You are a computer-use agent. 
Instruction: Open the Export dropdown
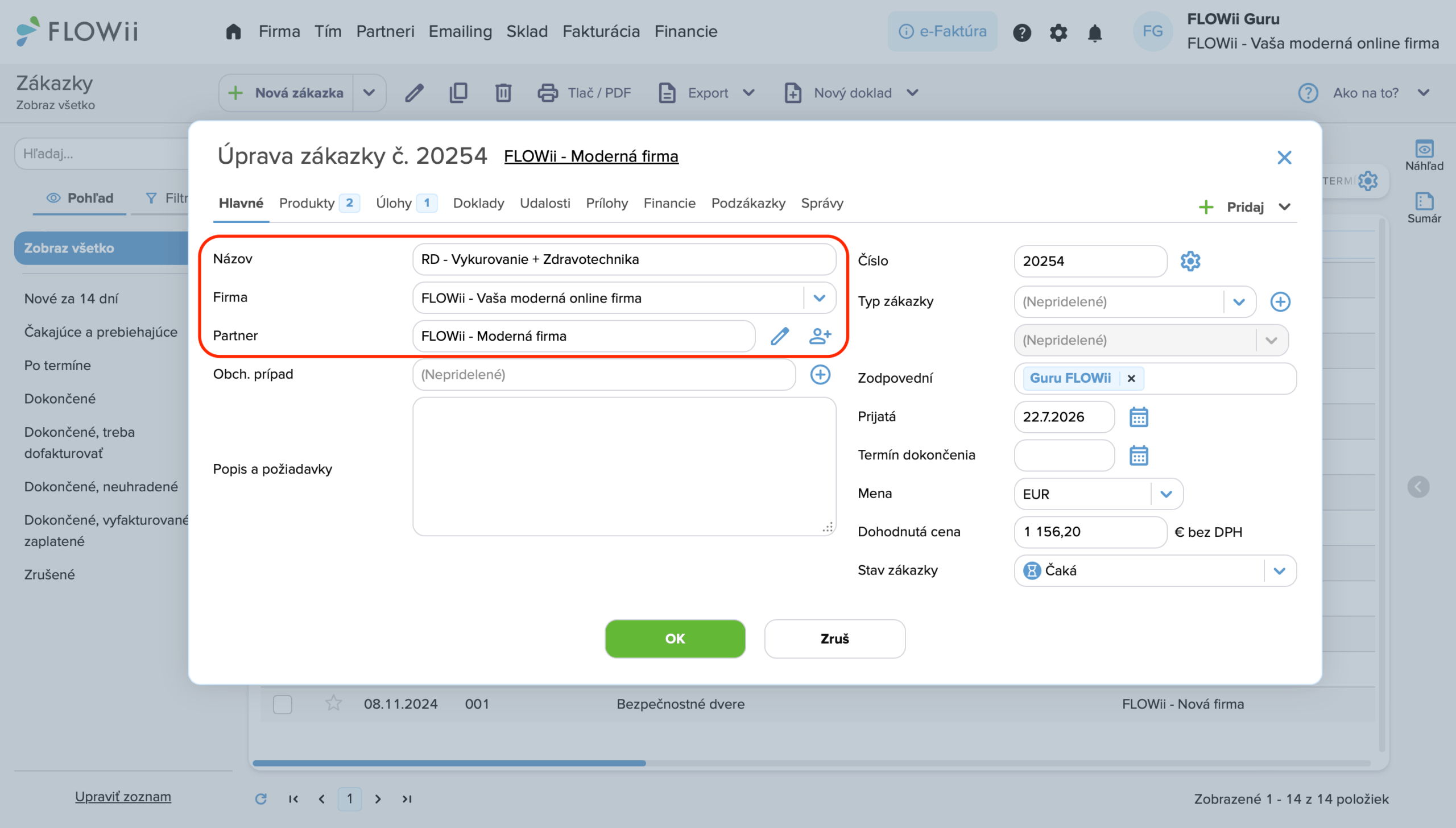(706, 93)
